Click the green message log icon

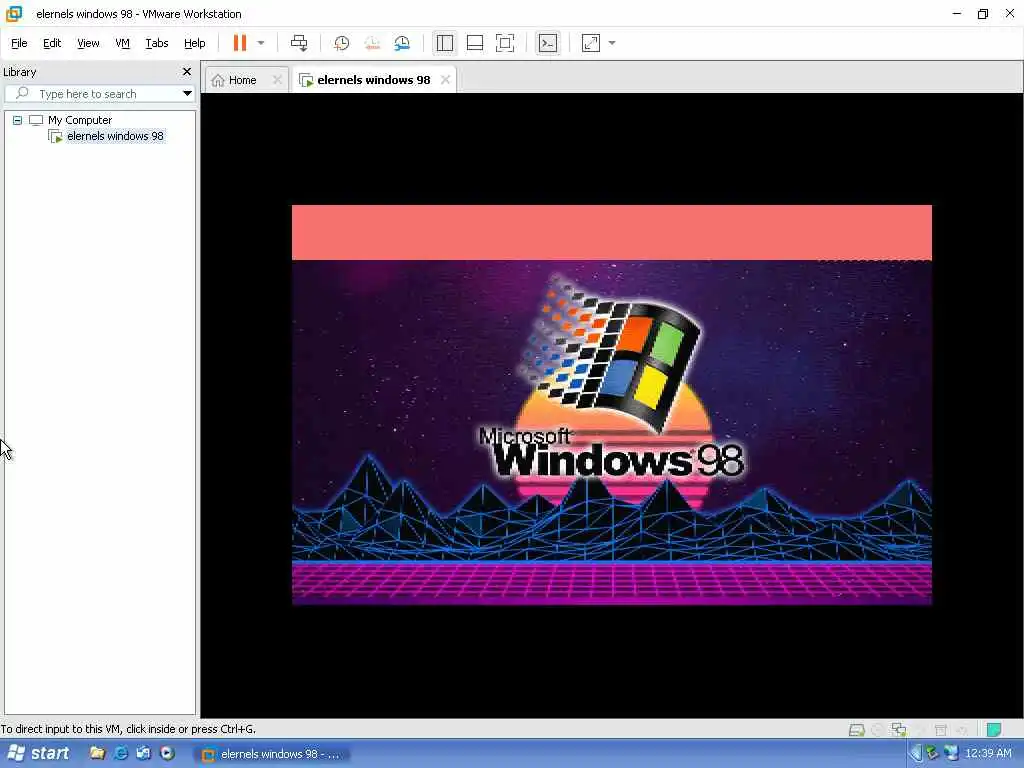[994, 729]
